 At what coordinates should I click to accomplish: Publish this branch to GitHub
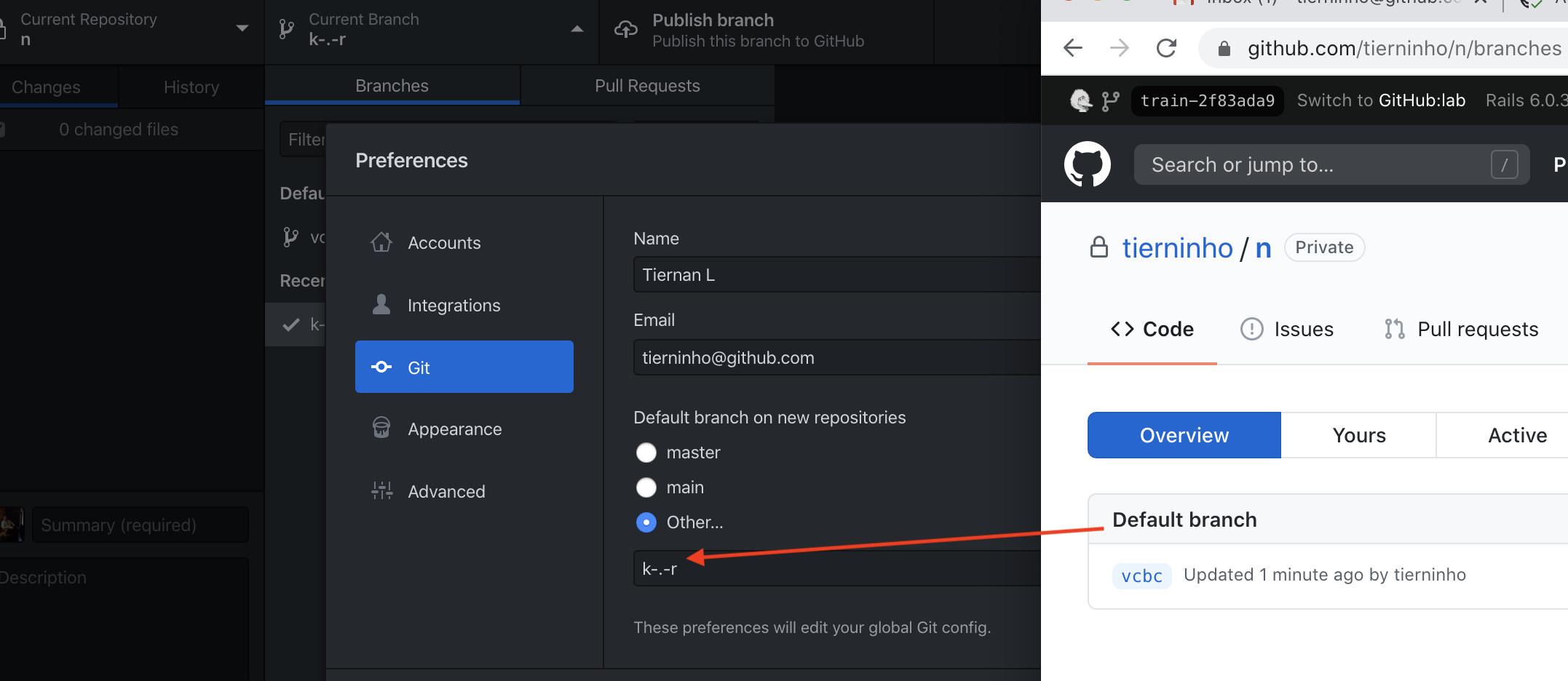[767, 31]
